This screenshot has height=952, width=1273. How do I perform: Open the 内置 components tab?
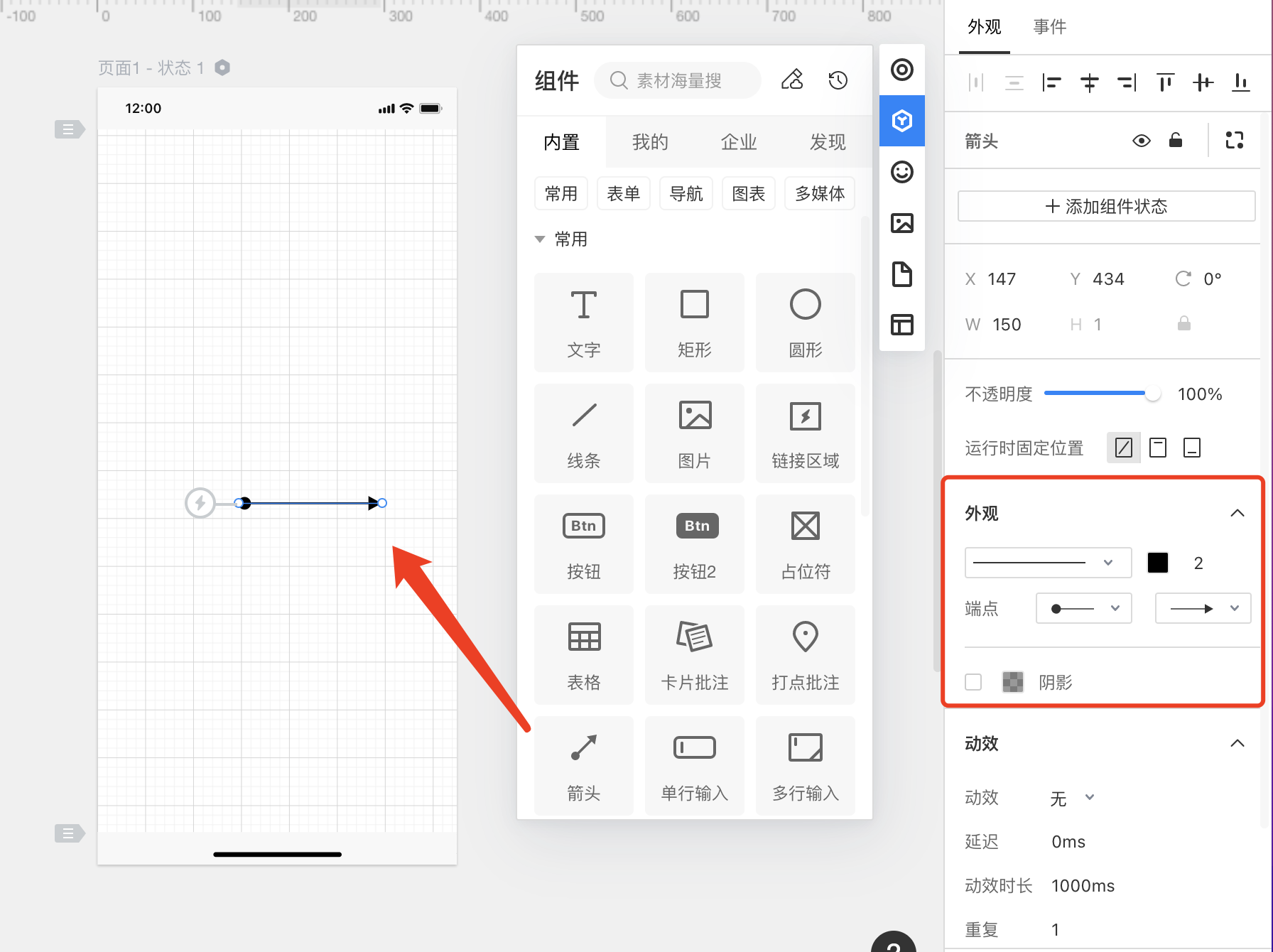(562, 142)
